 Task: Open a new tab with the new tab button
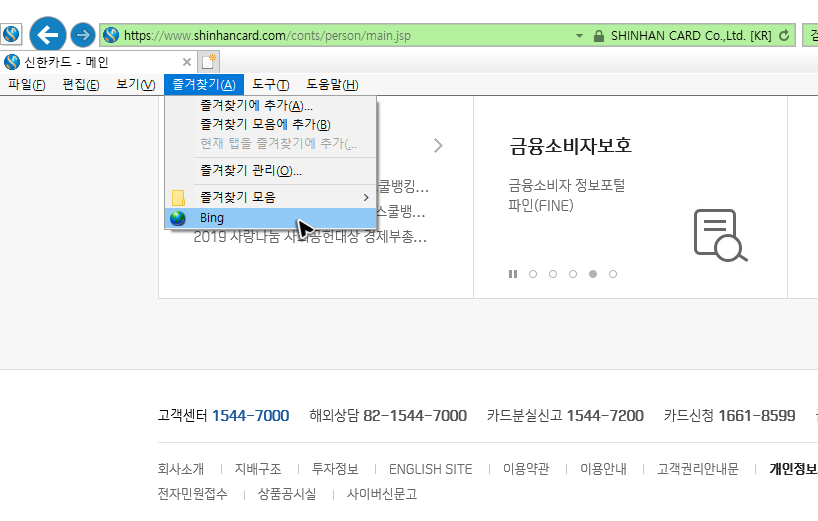coord(208,62)
